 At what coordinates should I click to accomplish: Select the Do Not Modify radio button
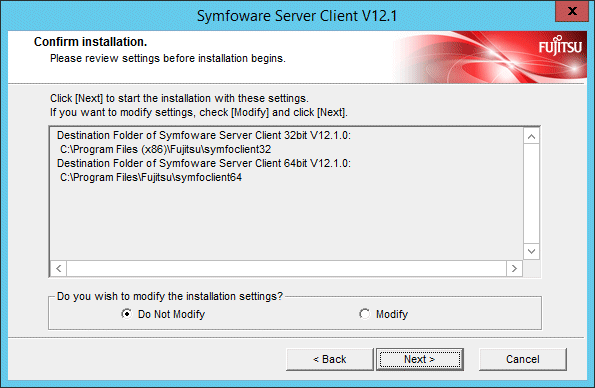point(126,314)
